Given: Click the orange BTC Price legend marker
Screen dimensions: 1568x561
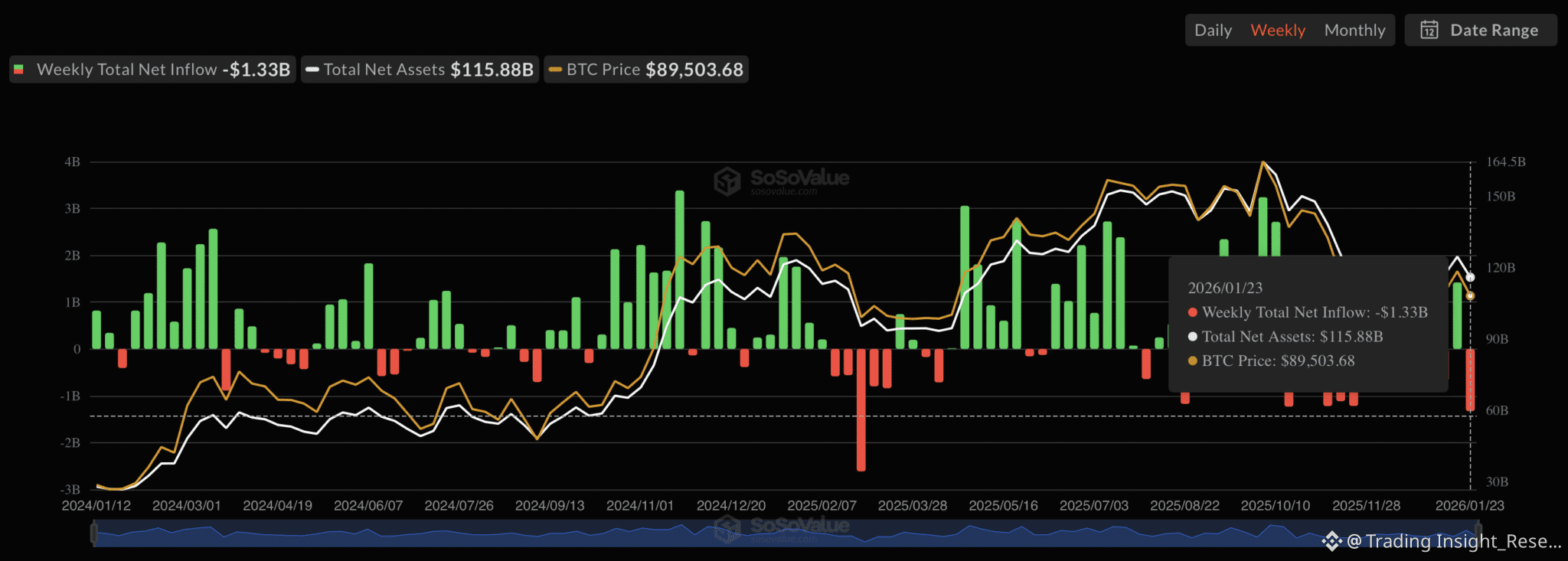Looking at the screenshot, I should tap(555, 70).
